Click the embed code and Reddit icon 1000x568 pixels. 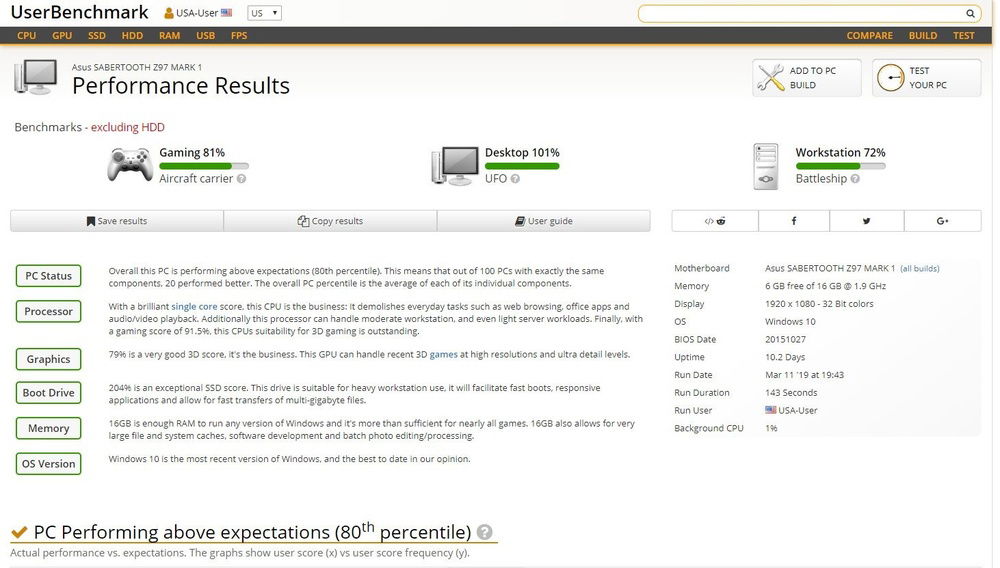tap(715, 221)
